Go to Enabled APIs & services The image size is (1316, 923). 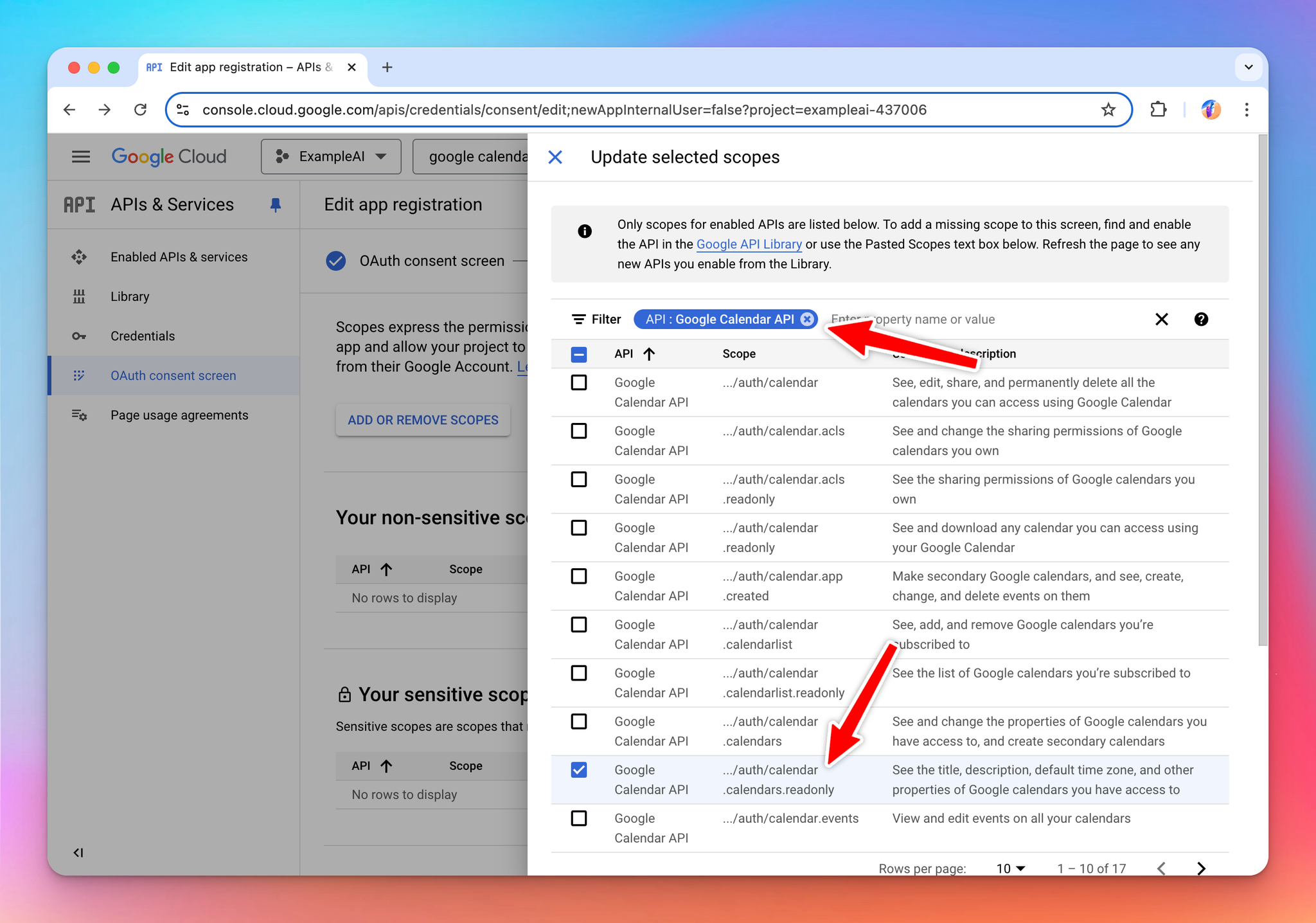click(179, 257)
